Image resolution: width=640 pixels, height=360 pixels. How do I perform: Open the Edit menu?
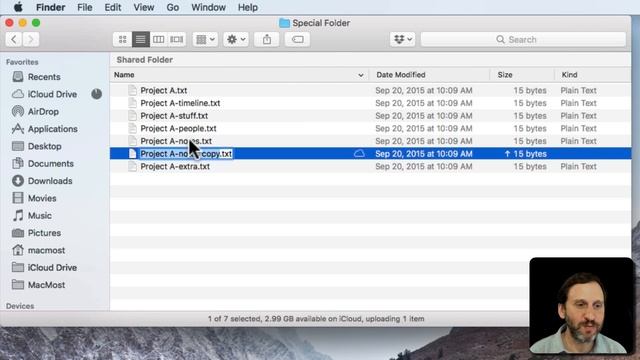pyautogui.click(x=113, y=7)
